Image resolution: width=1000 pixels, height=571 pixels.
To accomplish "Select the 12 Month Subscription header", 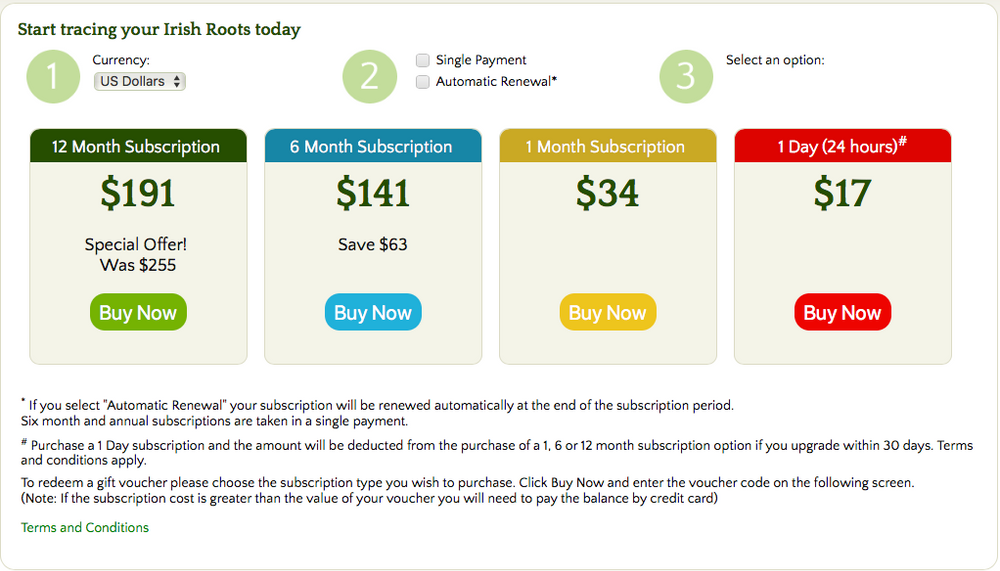I will click(138, 146).
